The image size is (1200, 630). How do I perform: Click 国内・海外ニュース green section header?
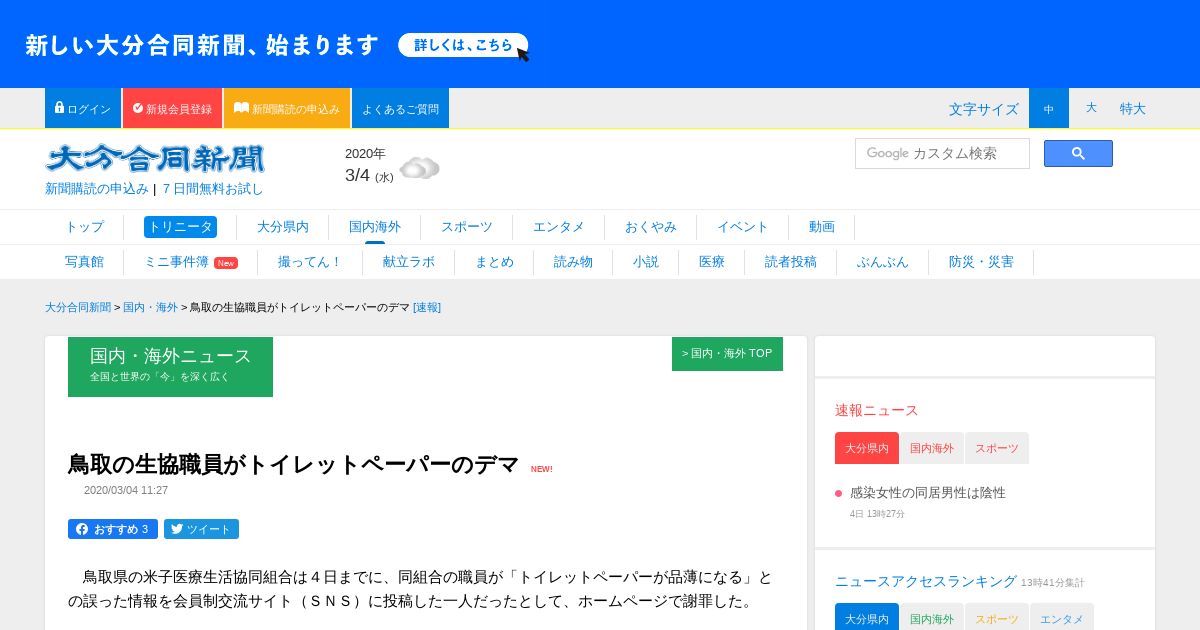click(x=170, y=366)
